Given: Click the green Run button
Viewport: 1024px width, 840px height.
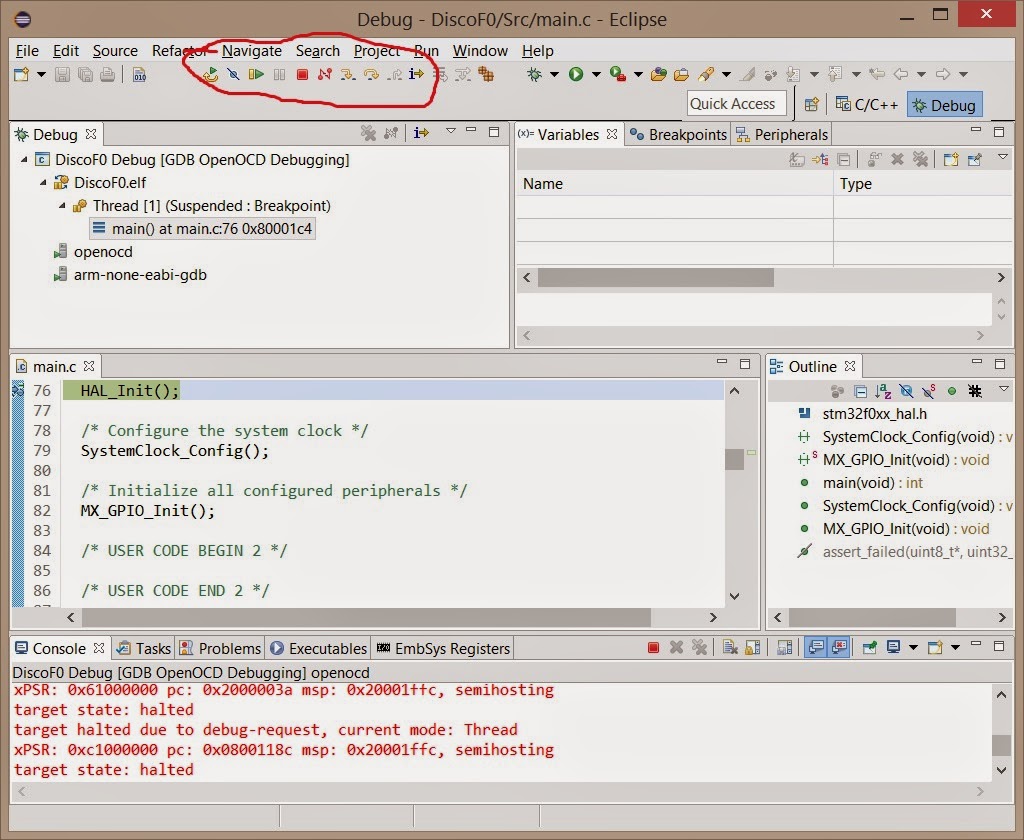Looking at the screenshot, I should [x=576, y=74].
